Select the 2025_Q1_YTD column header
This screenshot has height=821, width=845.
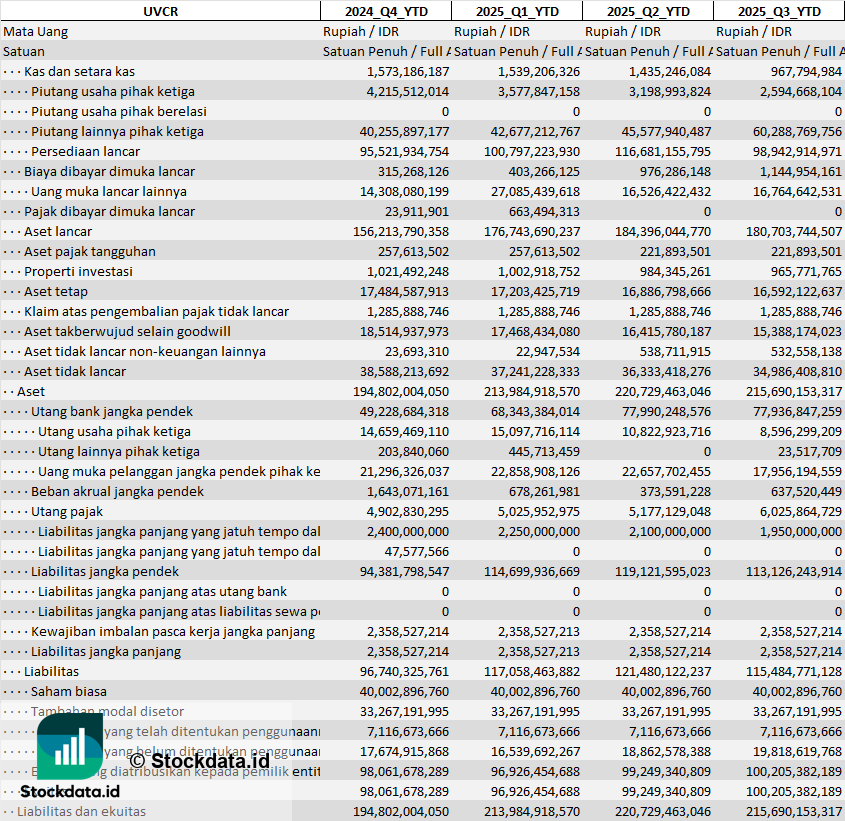516,11
